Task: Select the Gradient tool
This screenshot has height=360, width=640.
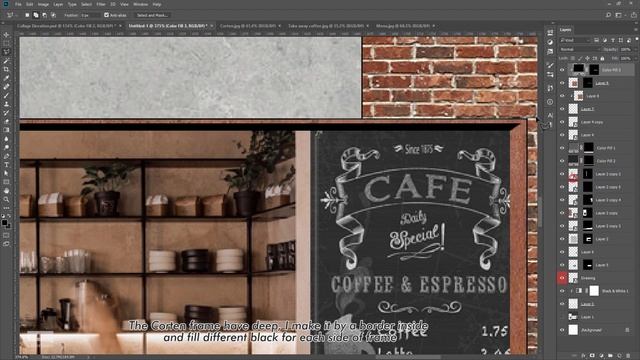Action: 6,130
